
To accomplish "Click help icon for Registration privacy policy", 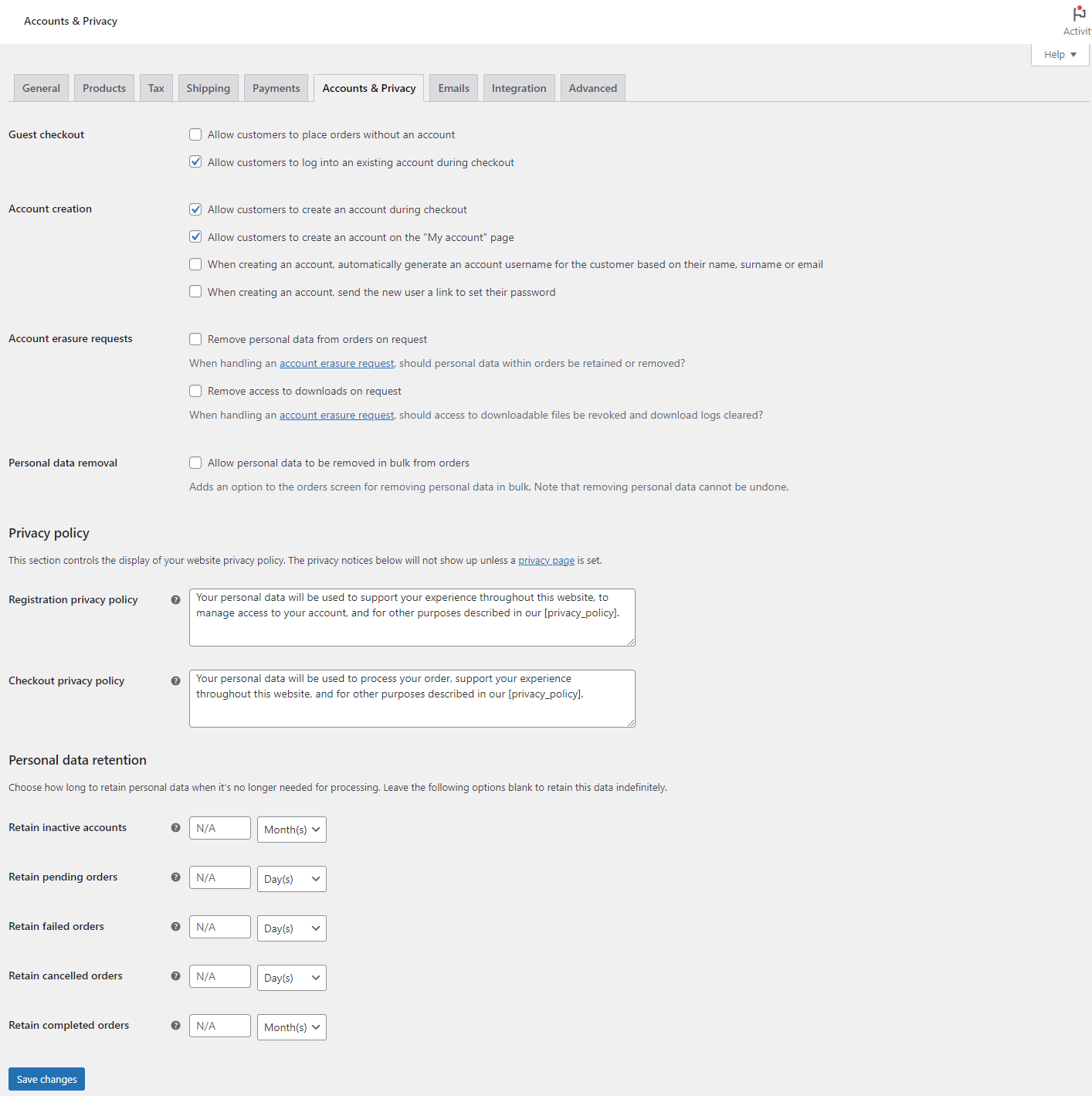I will click(175, 599).
